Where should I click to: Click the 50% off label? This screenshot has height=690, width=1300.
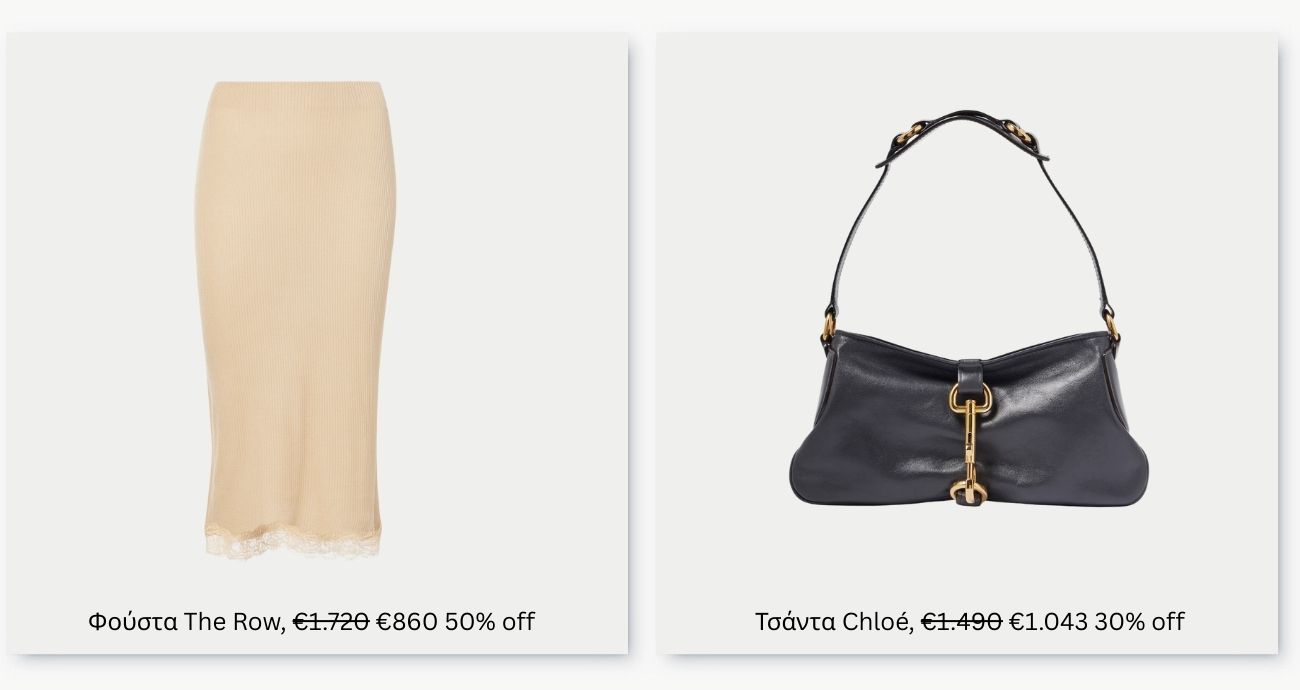click(490, 621)
